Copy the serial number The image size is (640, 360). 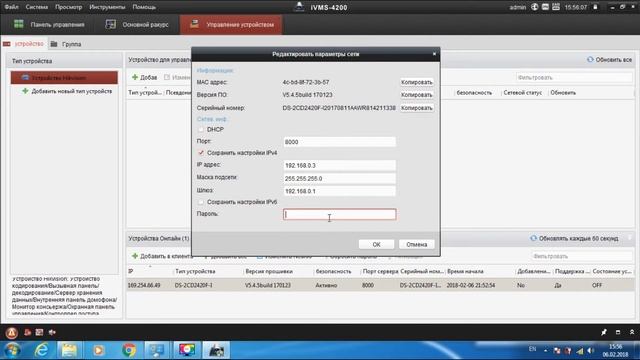(416, 108)
